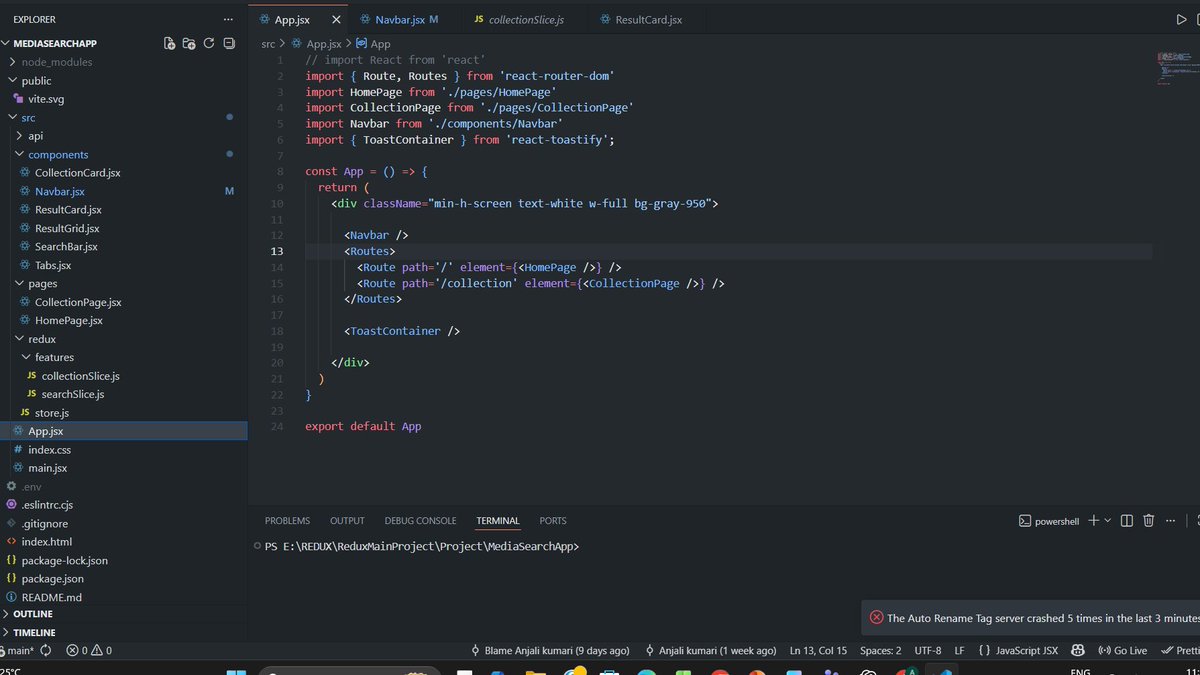The image size is (1200, 675).
Task: Click the Spaces: 2 indentation setting
Action: coord(880,650)
